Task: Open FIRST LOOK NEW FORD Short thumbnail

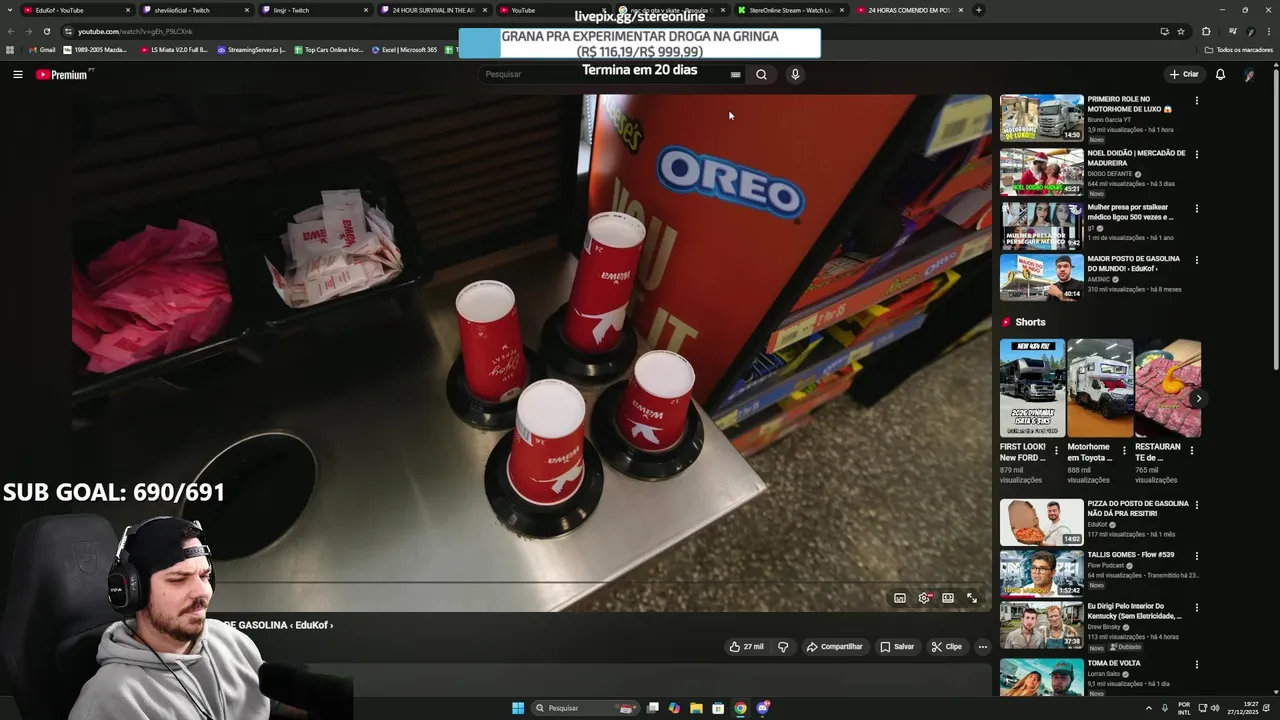Action: (x=1031, y=388)
